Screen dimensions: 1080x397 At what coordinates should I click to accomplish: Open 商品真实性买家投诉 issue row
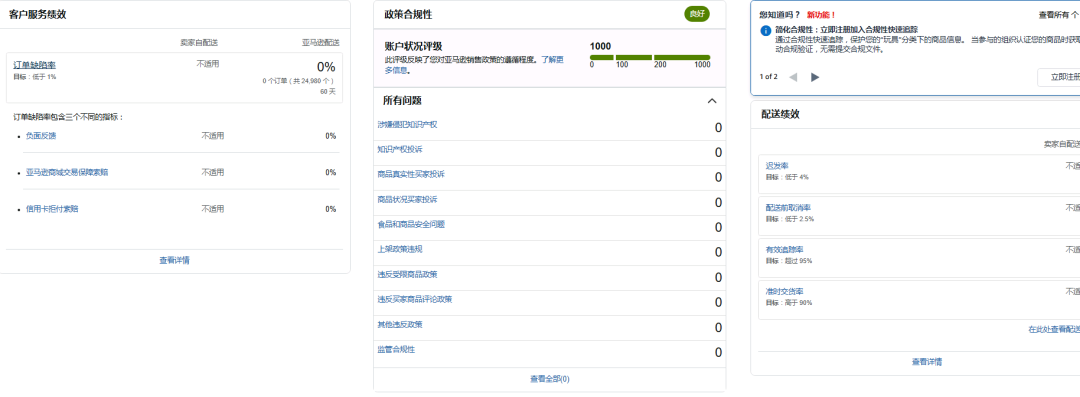tap(550, 177)
